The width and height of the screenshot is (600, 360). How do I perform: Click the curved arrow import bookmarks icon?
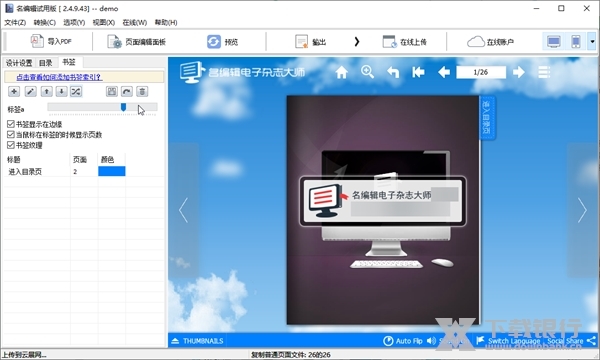(127, 91)
